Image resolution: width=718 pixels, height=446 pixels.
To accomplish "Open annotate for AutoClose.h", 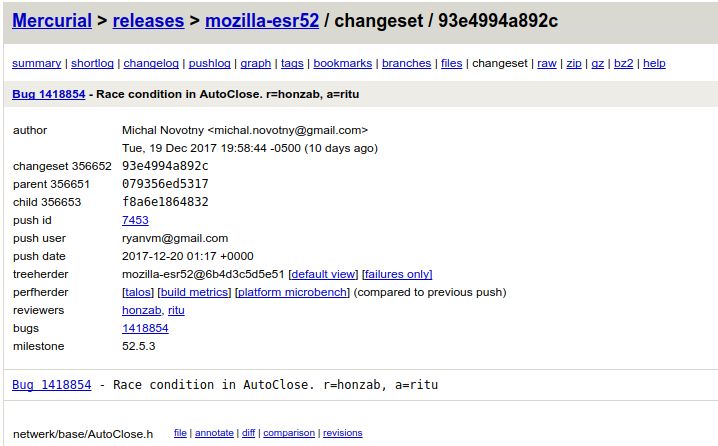I will [x=214, y=433].
